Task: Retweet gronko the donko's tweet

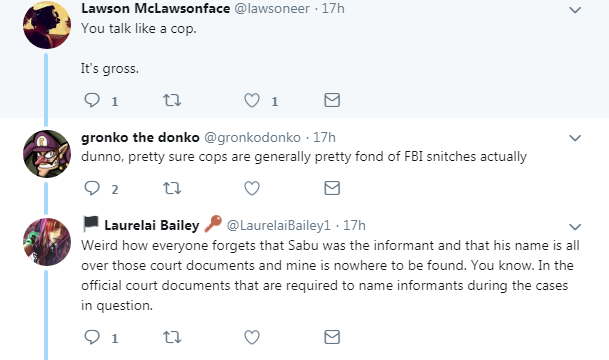Action: (x=172, y=188)
